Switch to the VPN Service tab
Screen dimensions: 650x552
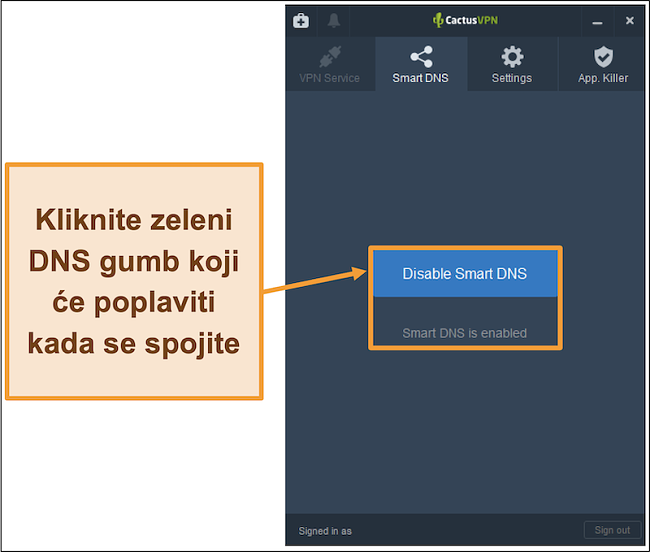tap(330, 64)
